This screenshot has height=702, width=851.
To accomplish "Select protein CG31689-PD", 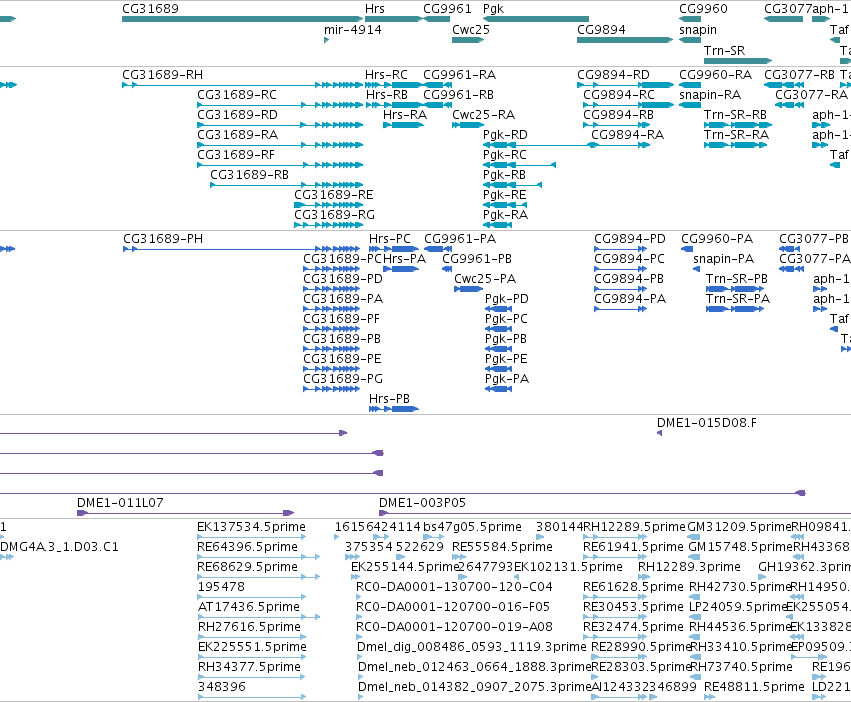I will [332, 289].
